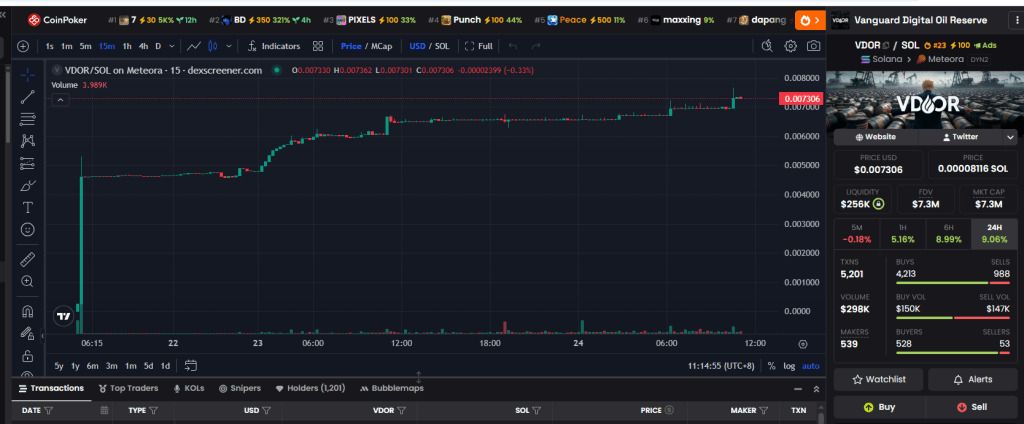Open the VDOR Twitter link

click(x=960, y=137)
